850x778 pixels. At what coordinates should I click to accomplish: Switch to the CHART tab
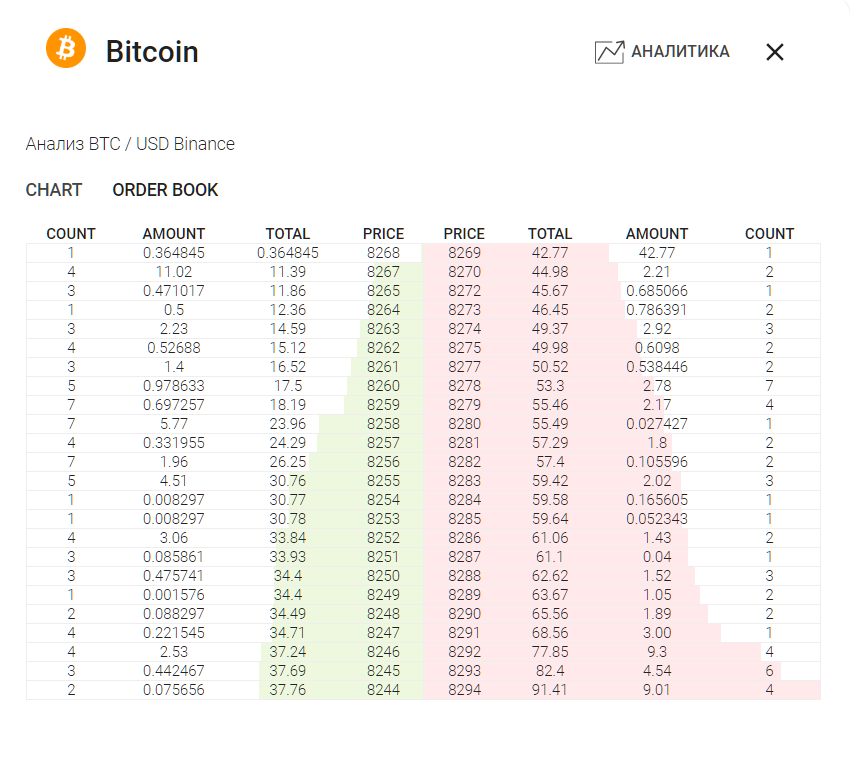[x=54, y=190]
